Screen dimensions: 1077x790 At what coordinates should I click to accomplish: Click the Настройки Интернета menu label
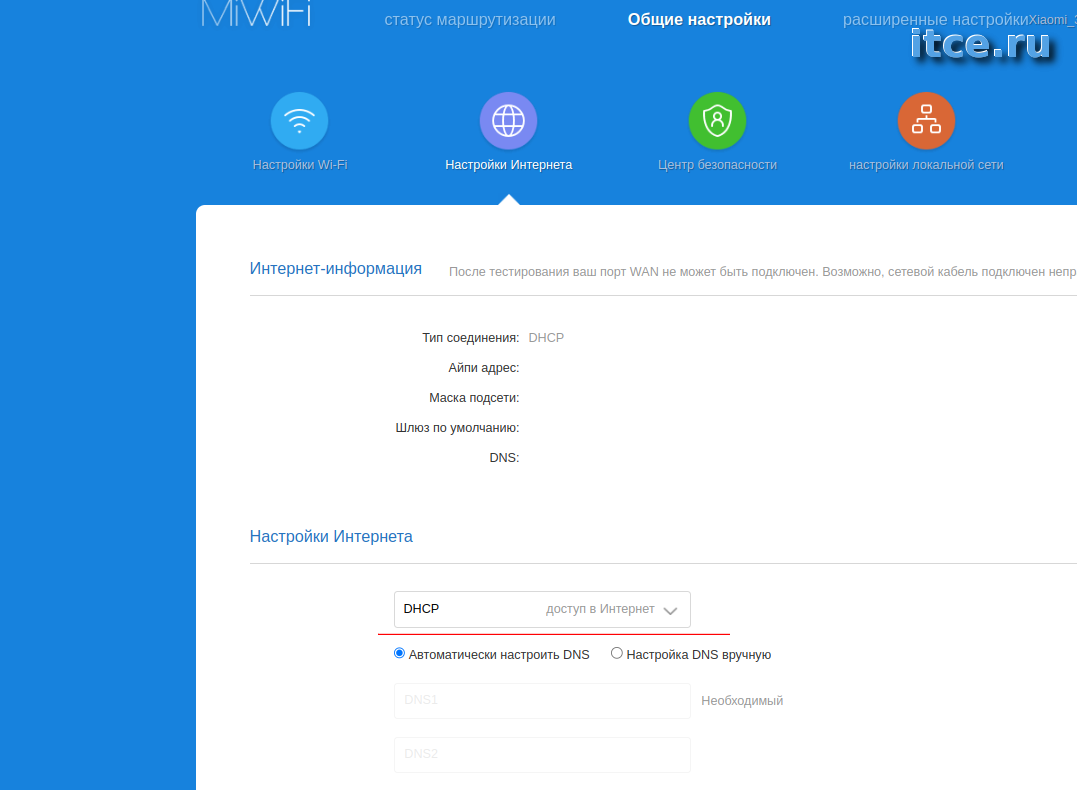point(508,165)
